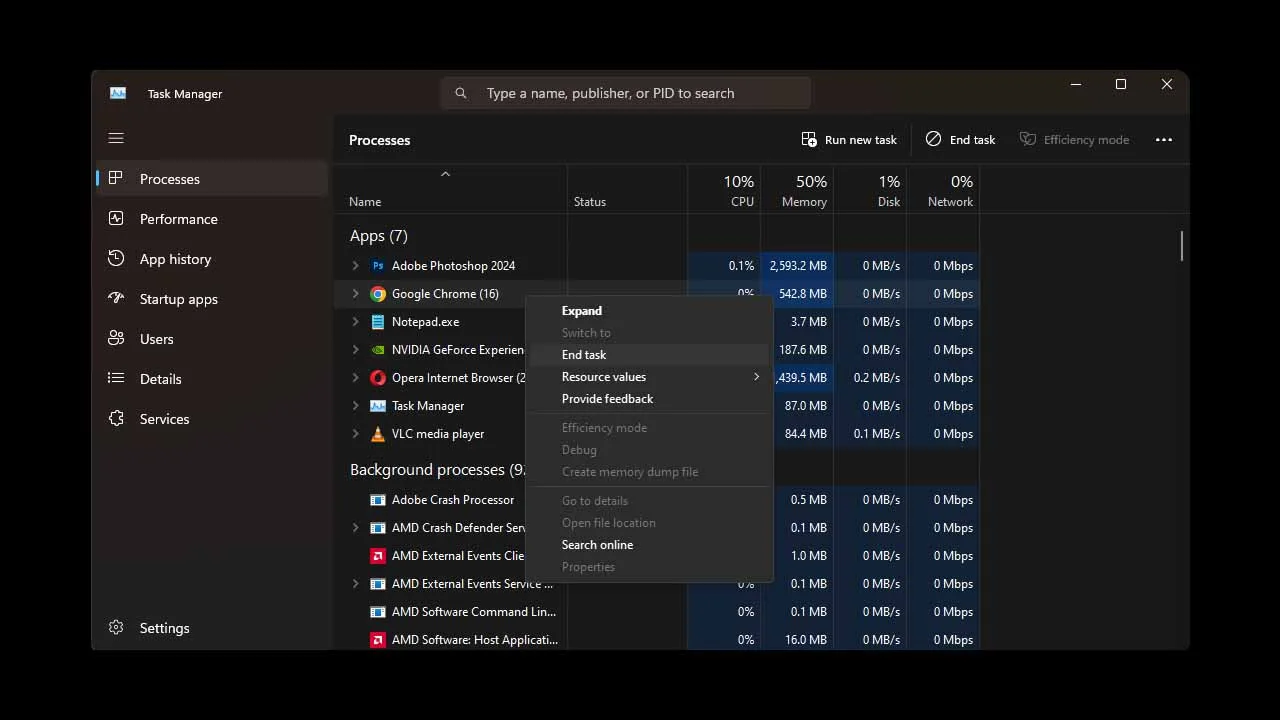Click the NVIDIA GeForce Experience icon
Viewport: 1280px width, 720px height.
click(378, 350)
